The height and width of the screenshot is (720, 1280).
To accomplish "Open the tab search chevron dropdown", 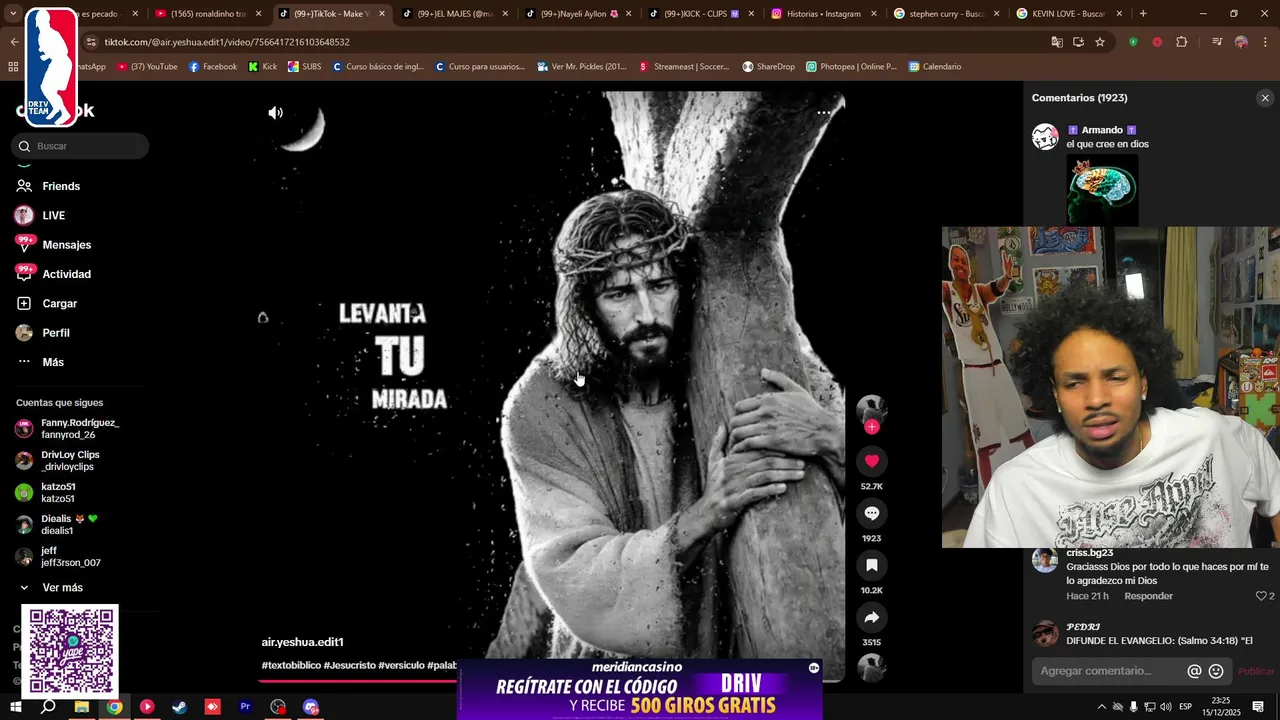I will point(14,14).
